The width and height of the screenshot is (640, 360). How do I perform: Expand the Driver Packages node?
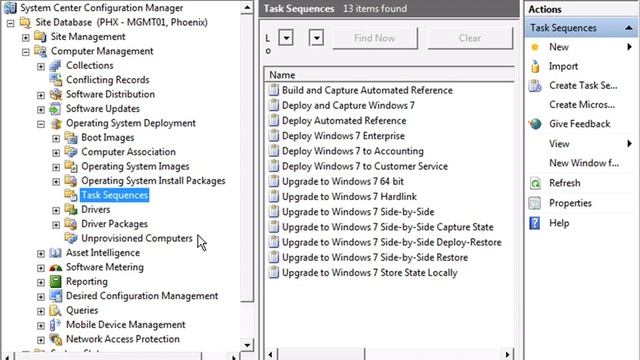click(56, 225)
